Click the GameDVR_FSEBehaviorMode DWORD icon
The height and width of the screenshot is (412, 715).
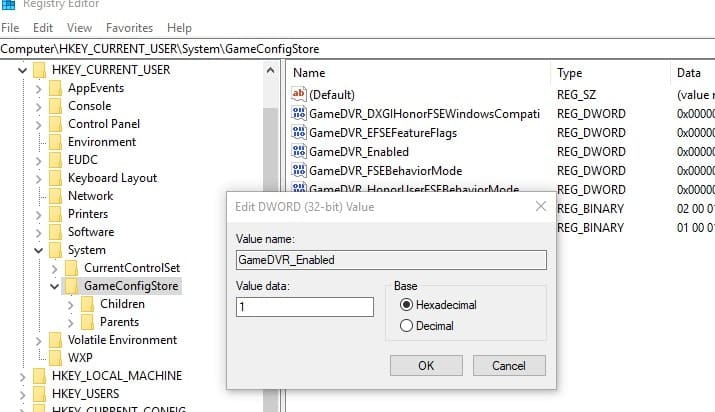click(299, 171)
